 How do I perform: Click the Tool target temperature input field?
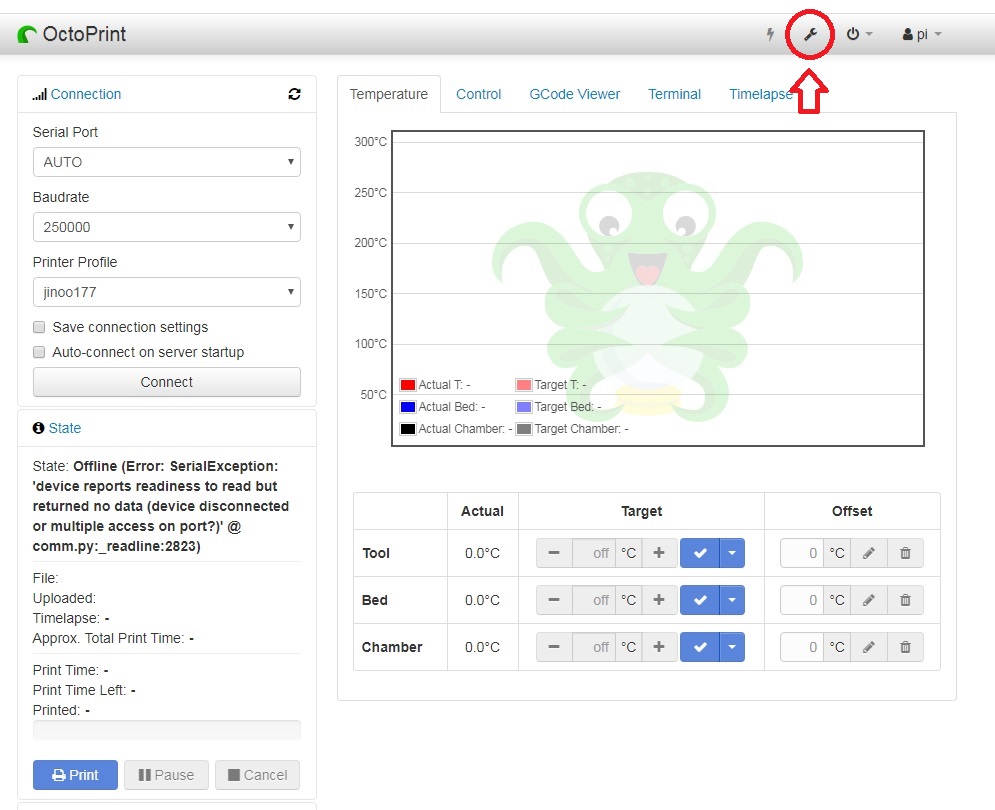594,553
